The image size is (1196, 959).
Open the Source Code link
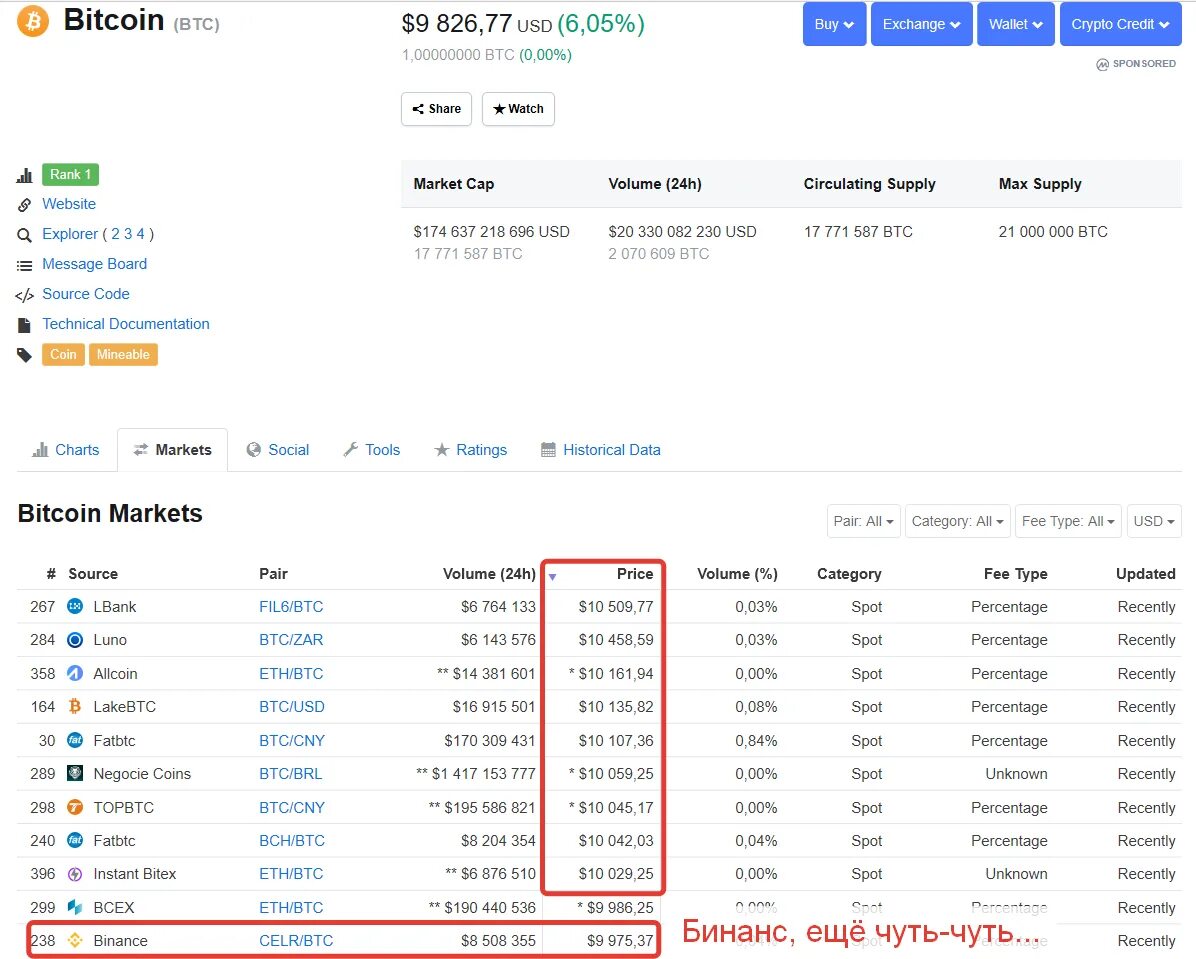(x=85, y=294)
